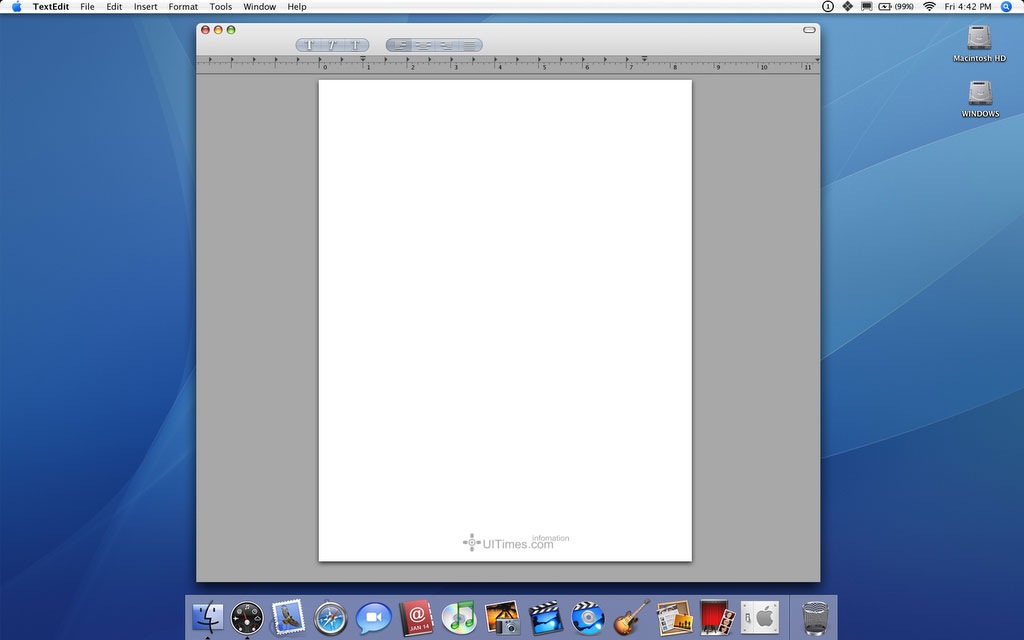1024x640 pixels.
Task: Select right text alignment
Action: pyautogui.click(x=446, y=45)
